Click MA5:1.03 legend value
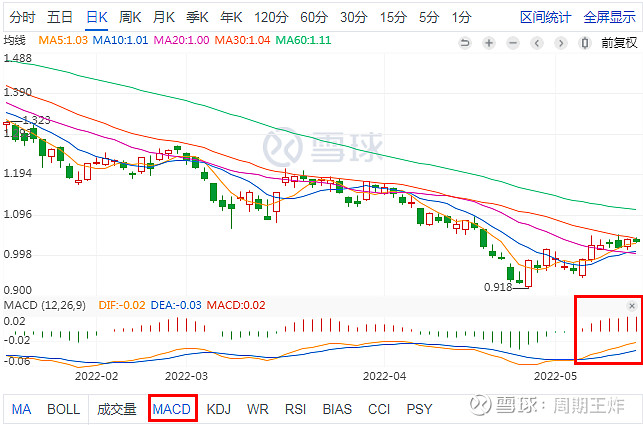This screenshot has width=643, height=425. pyautogui.click(x=63, y=40)
